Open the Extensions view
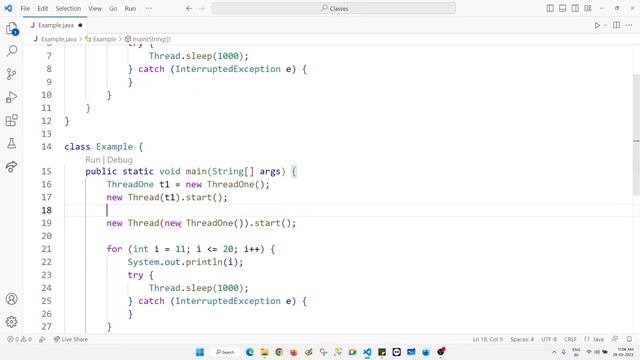Image resolution: width=640 pixels, height=360 pixels. (x=11, y=120)
